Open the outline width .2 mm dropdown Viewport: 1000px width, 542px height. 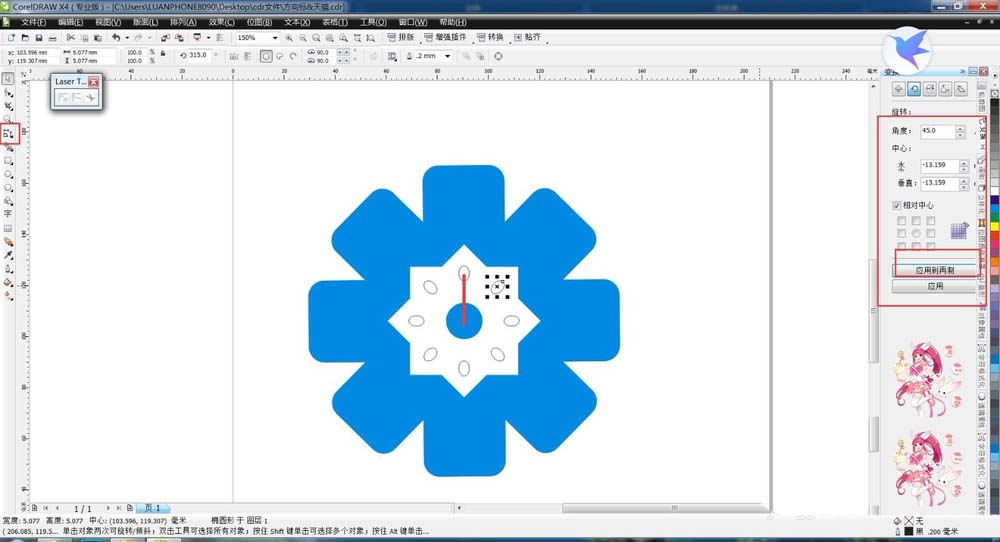tap(448, 56)
